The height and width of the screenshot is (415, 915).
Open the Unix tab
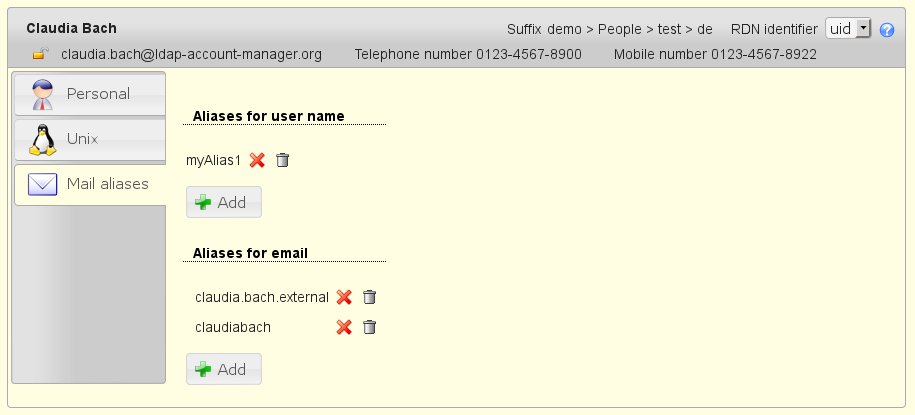(89, 139)
